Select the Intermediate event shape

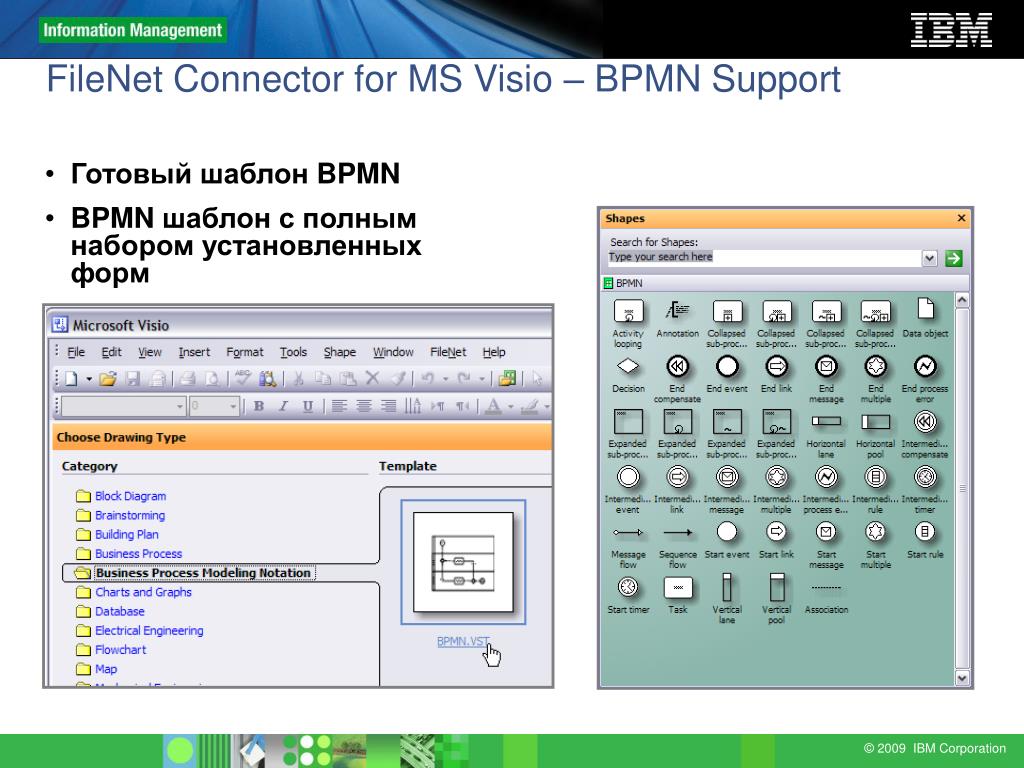pos(628,477)
